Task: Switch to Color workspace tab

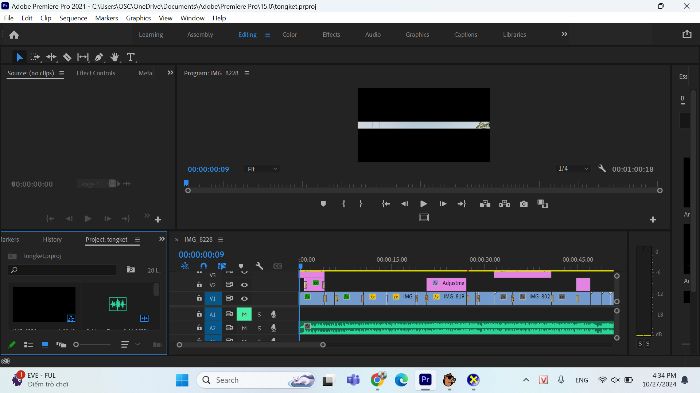Action: [x=290, y=34]
